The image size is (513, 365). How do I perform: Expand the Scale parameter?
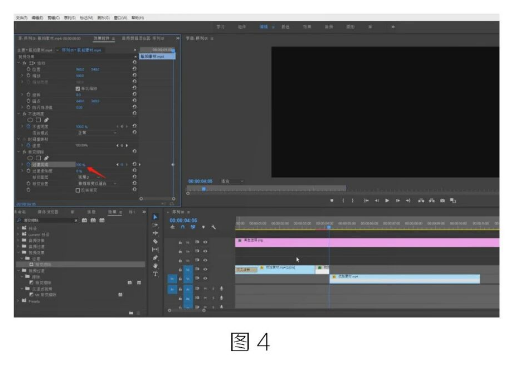(x=23, y=76)
